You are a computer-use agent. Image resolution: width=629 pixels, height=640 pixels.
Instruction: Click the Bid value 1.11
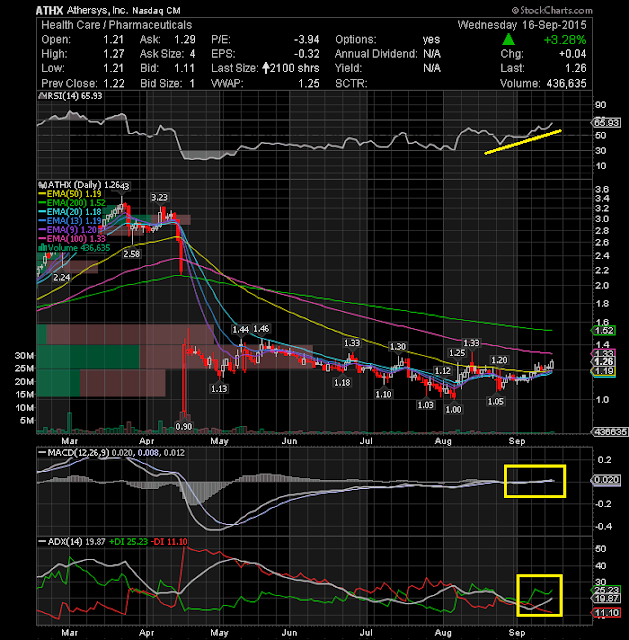point(184,68)
